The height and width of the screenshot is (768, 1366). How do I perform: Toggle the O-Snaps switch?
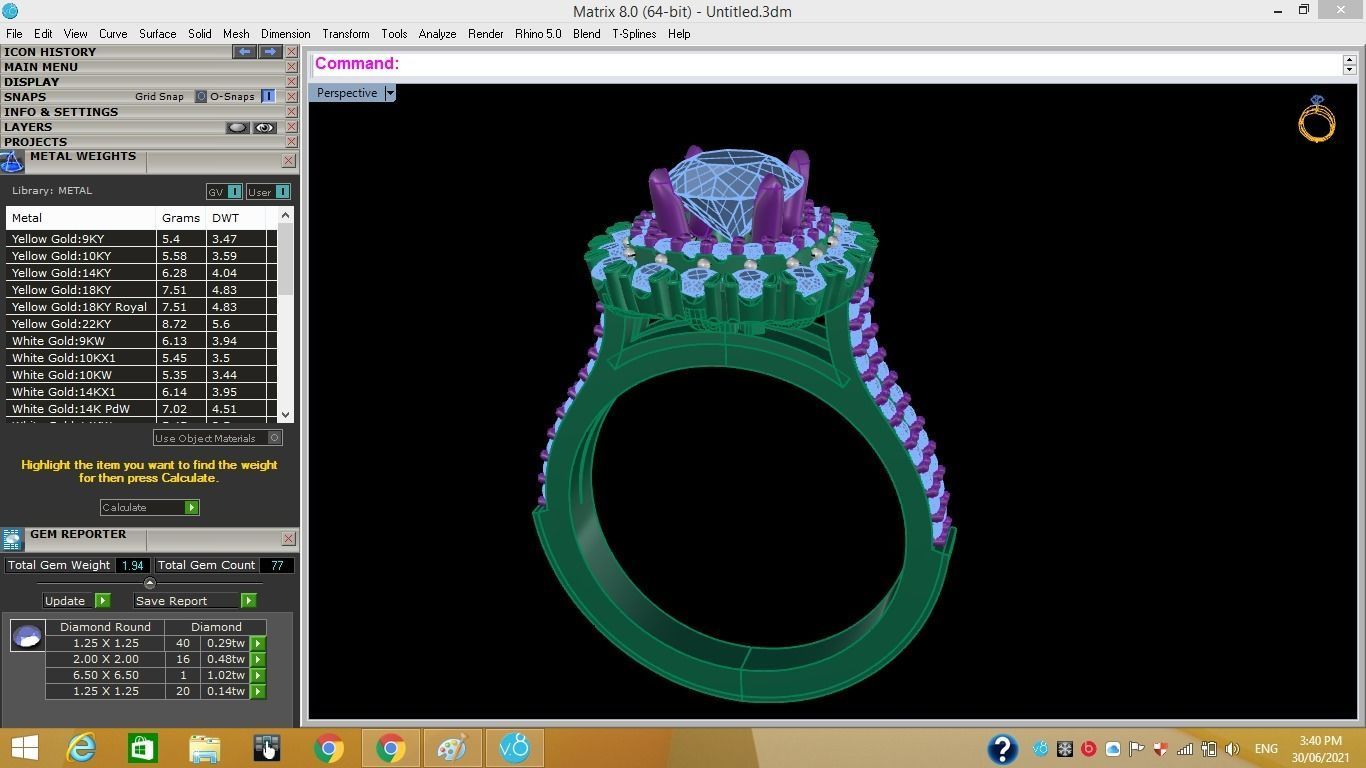268,97
